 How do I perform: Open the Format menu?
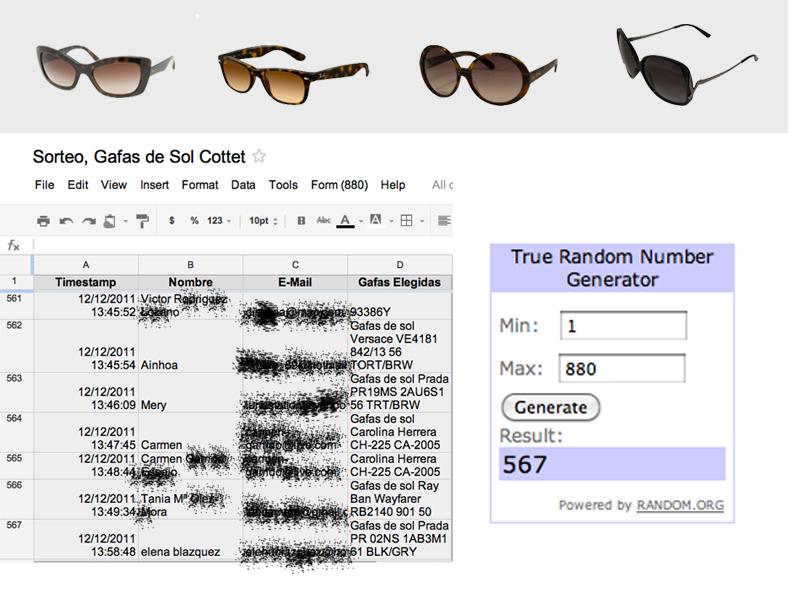point(200,185)
